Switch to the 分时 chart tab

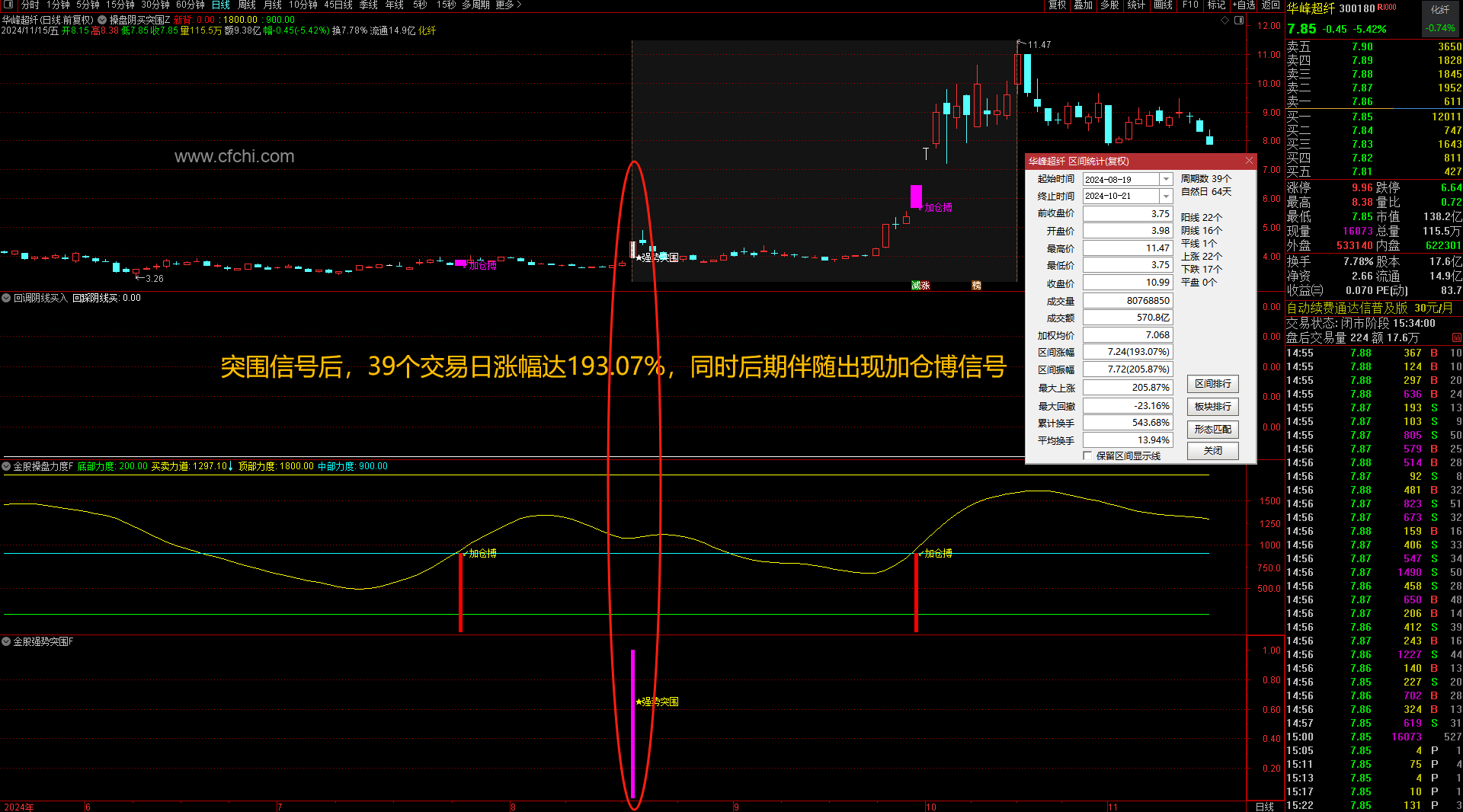[x=30, y=5]
